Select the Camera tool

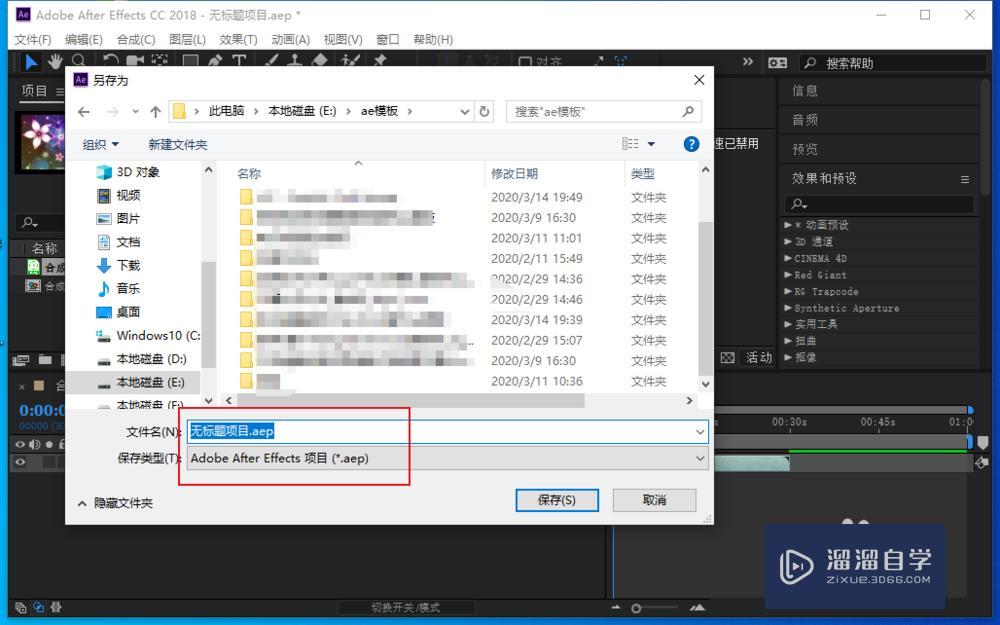pos(135,62)
